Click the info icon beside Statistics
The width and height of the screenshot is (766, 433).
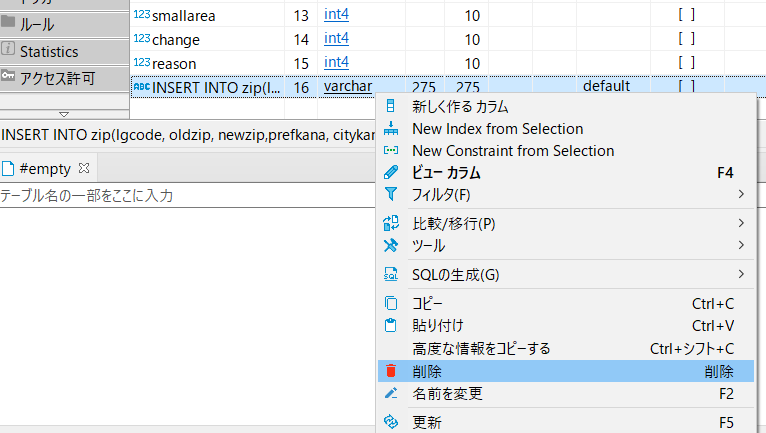tap(8, 48)
